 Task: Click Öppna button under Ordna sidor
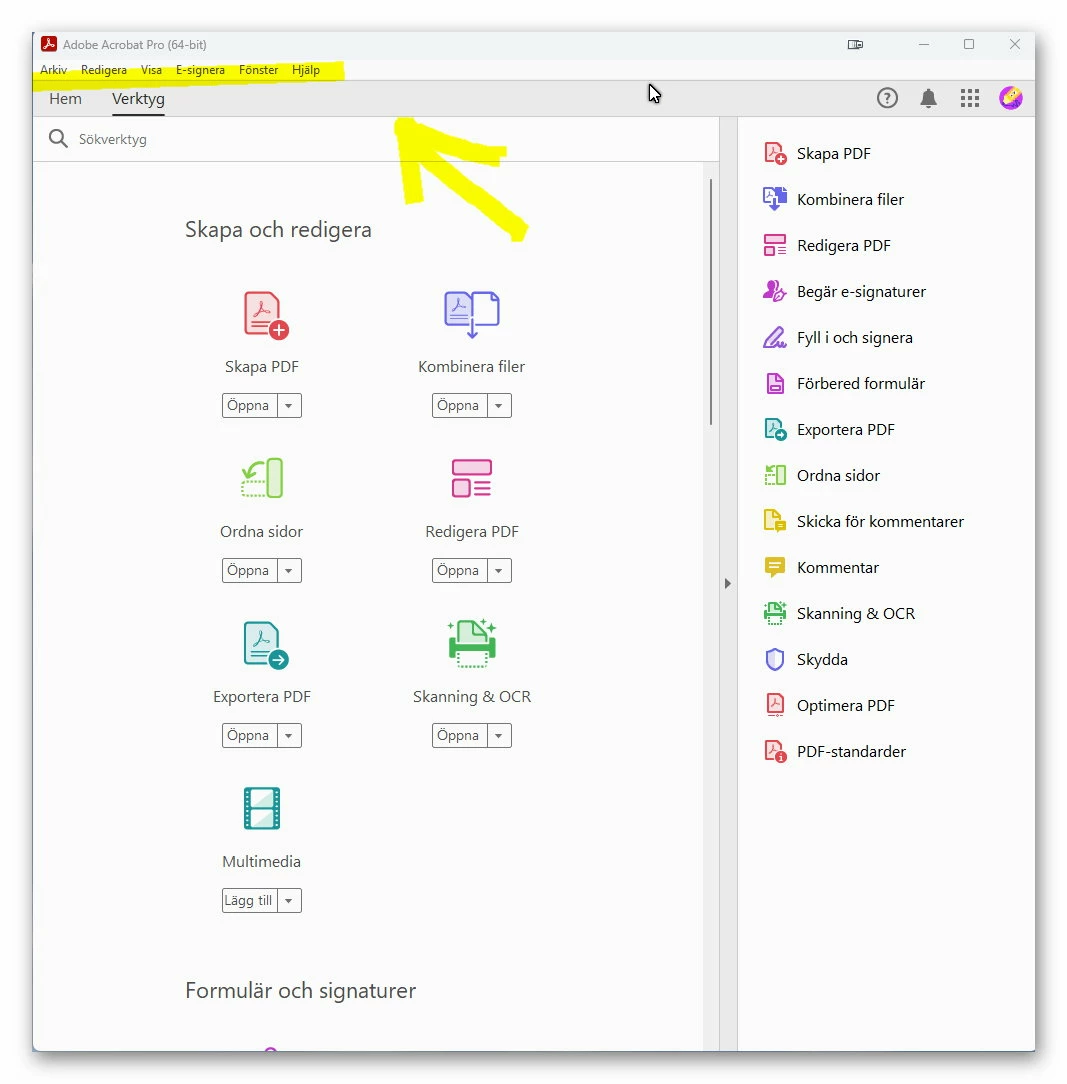249,570
